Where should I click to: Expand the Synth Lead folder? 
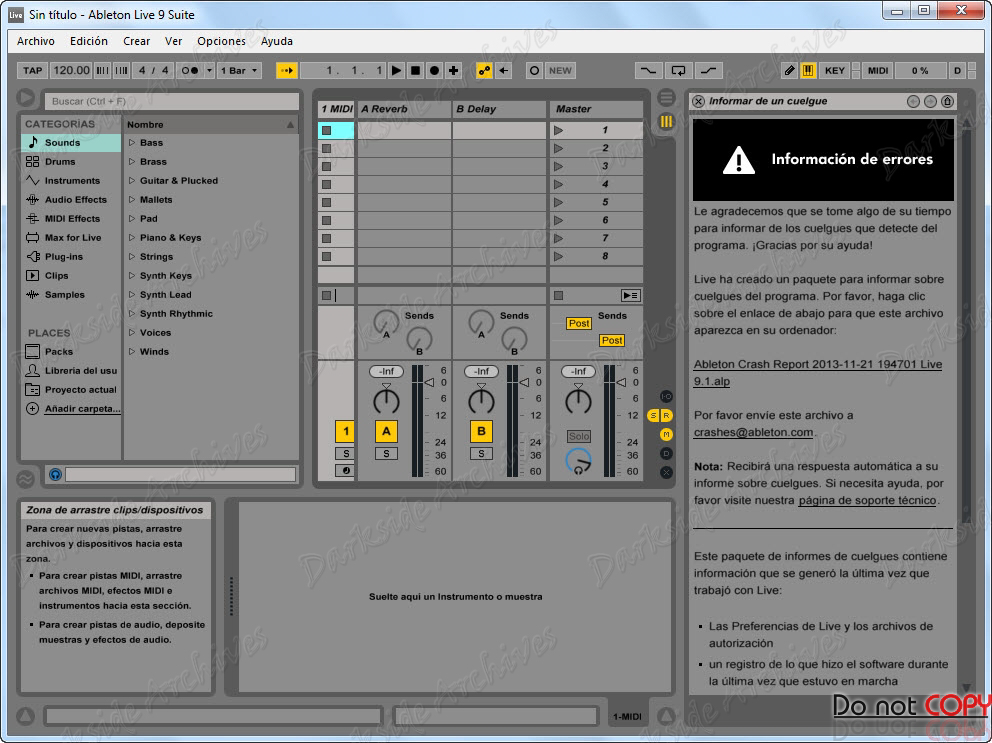(132, 294)
